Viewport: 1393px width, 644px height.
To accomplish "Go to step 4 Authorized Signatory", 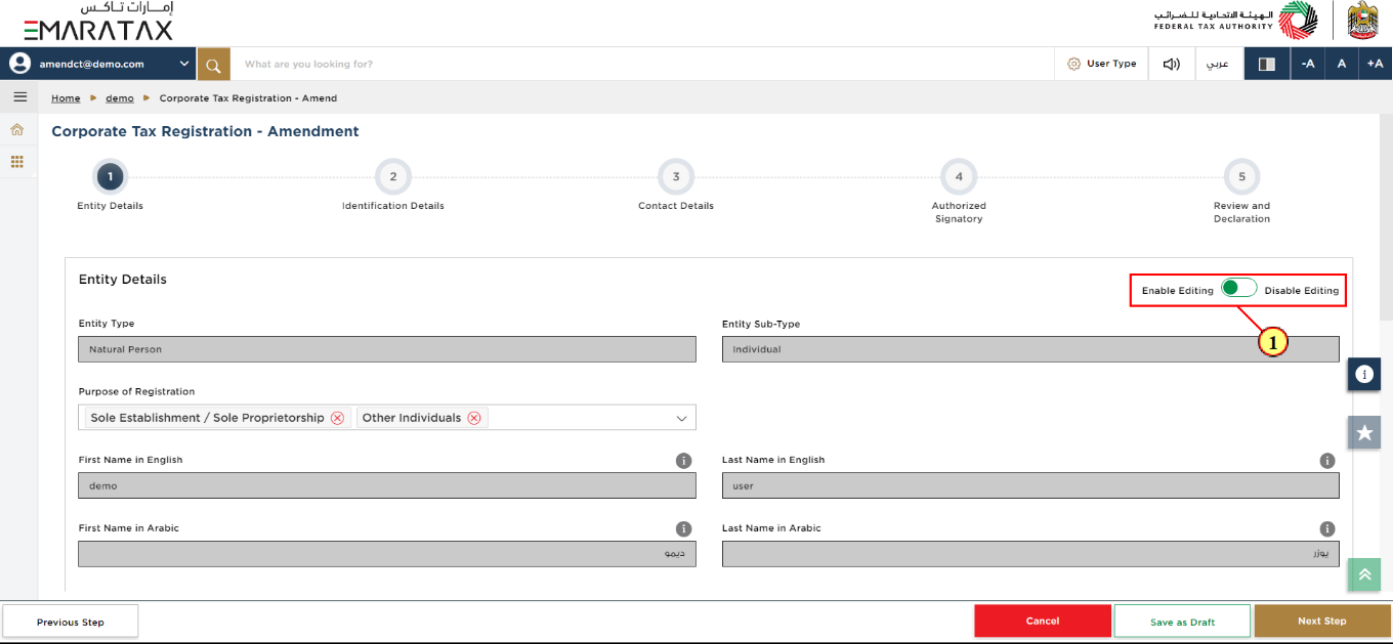I will 959,178.
